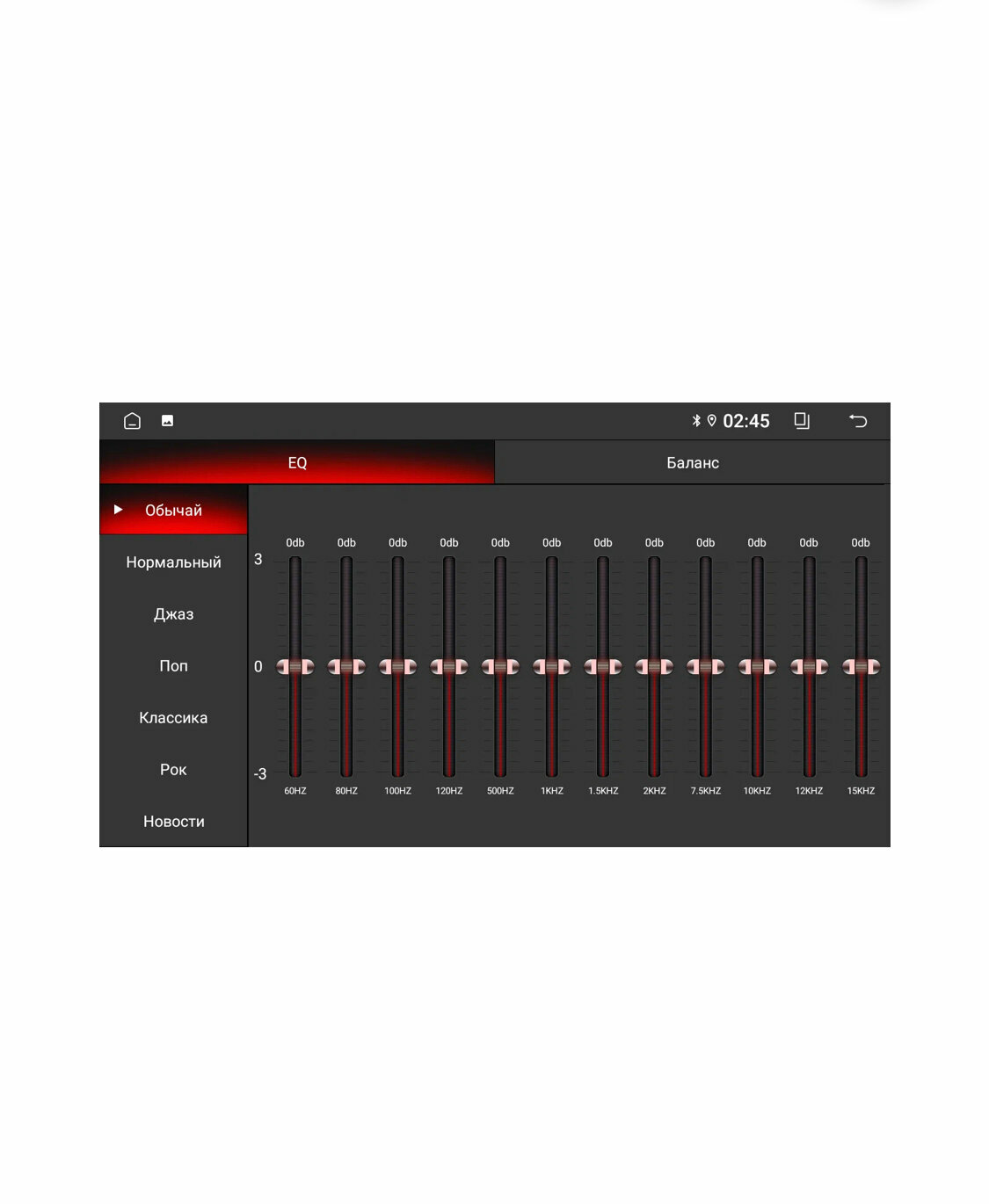Tap the Home icon in status bar

click(132, 421)
